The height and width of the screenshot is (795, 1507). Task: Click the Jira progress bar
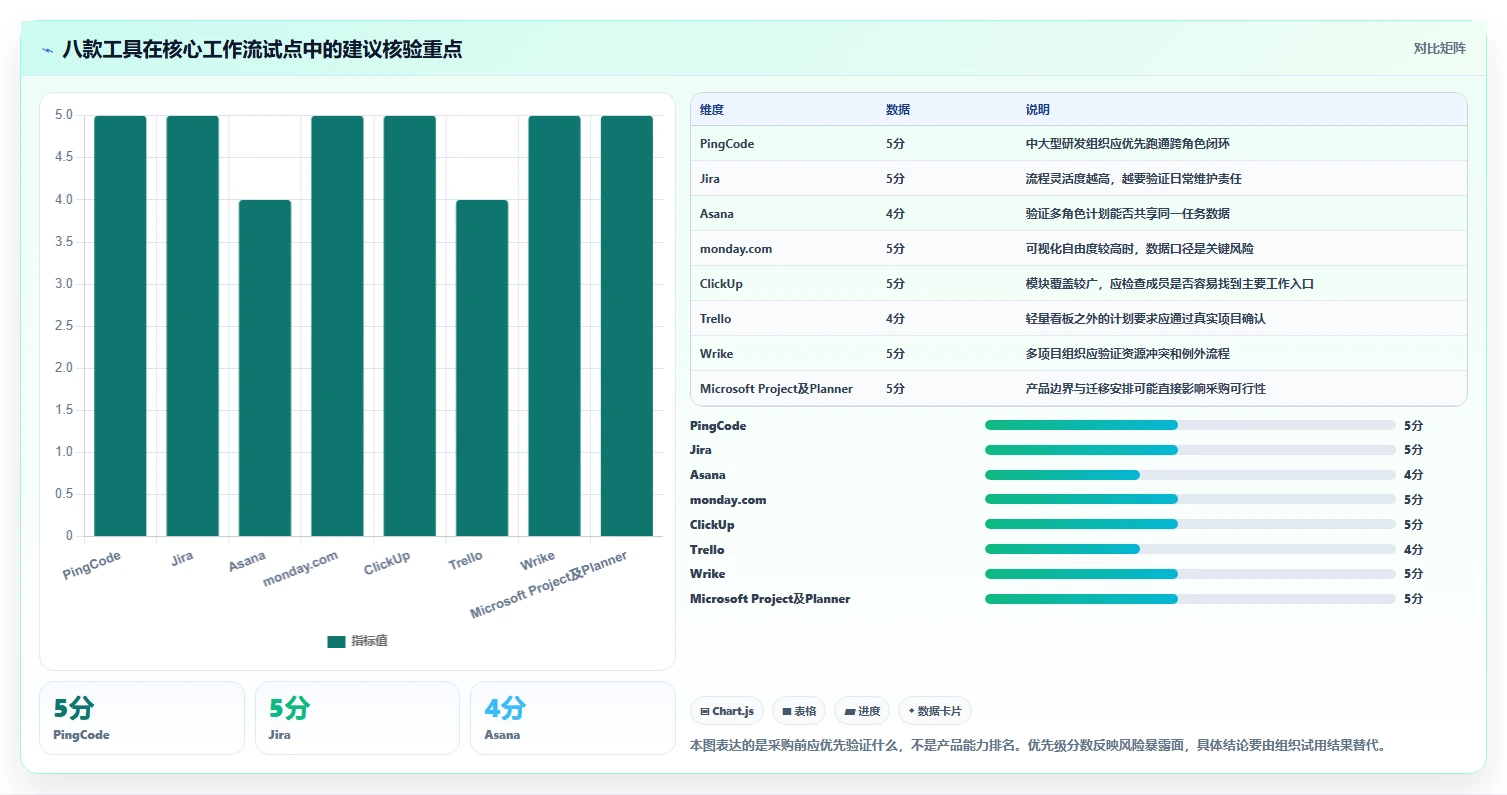point(1190,450)
